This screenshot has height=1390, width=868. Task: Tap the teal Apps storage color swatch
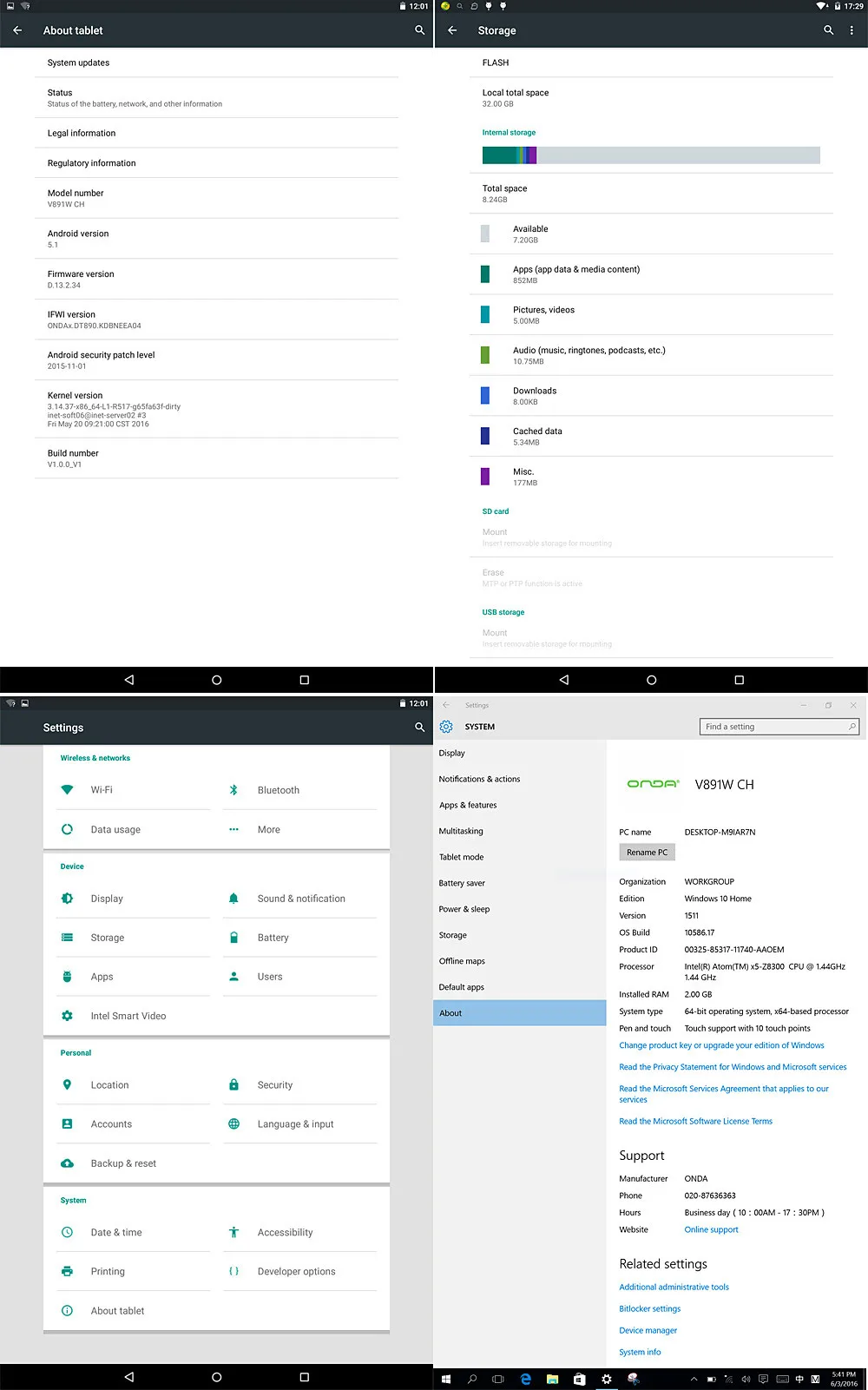click(x=485, y=274)
